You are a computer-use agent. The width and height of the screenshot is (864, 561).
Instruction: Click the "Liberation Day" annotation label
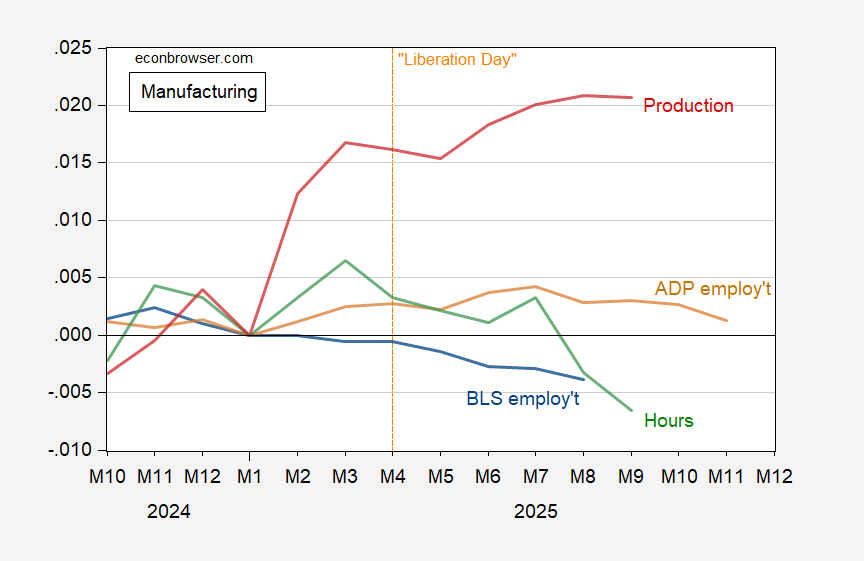[x=457, y=59]
